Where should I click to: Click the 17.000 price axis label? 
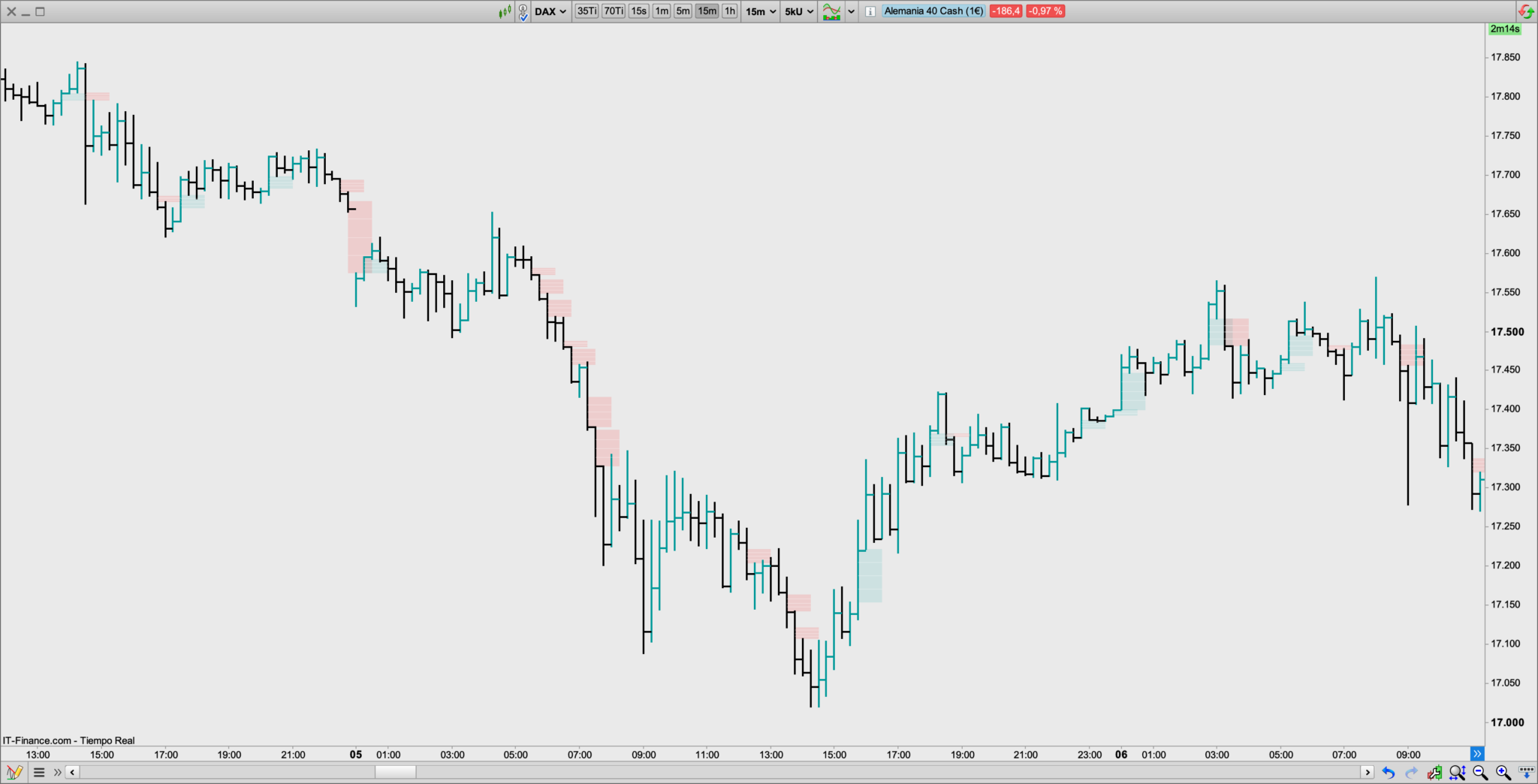pyautogui.click(x=1508, y=722)
